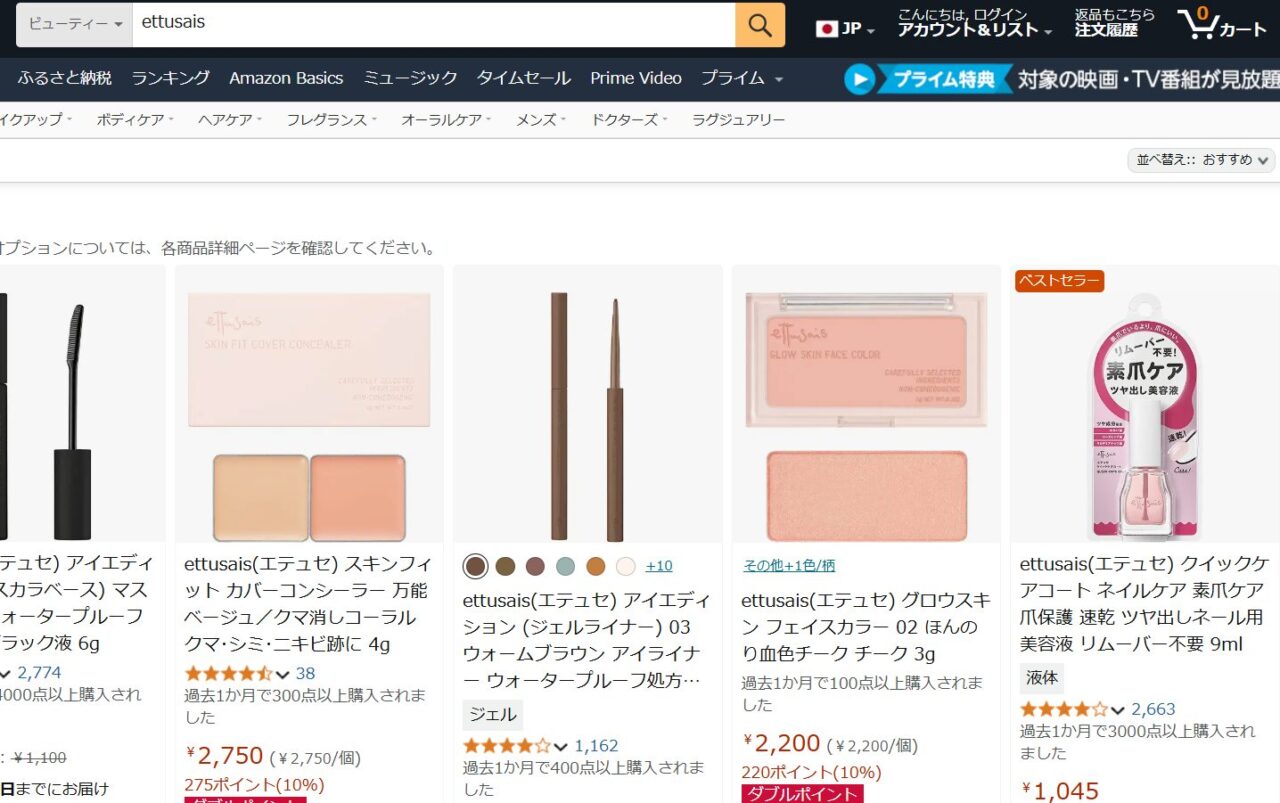Open スキンフィット カバーコンシーラー product title
1280x803 pixels.
(x=307, y=604)
